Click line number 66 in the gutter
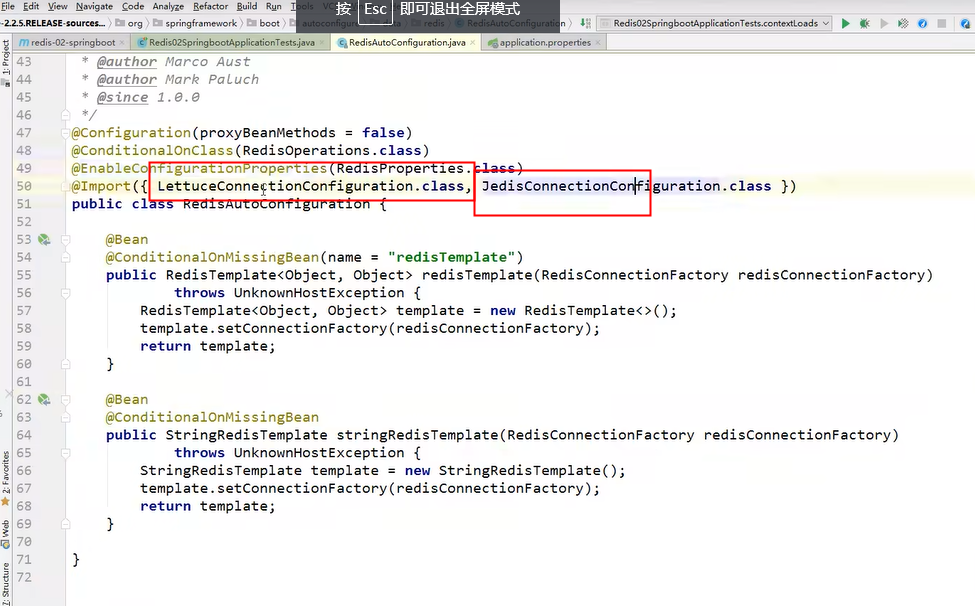 coord(24,471)
